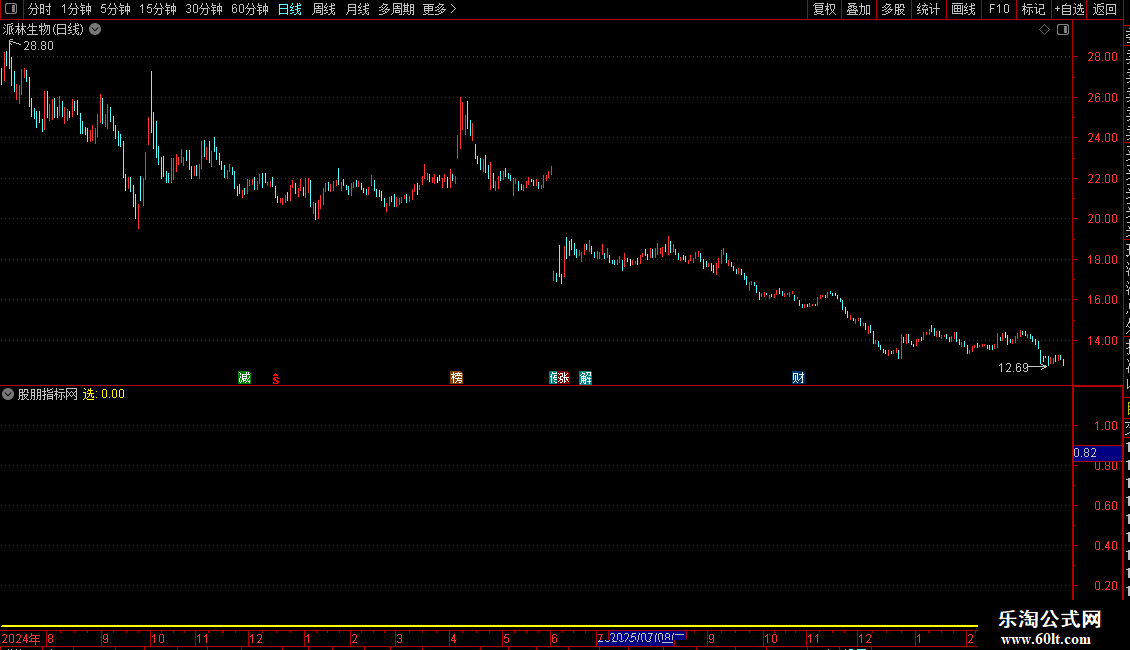Switch to 周线 weekly chart
This screenshot has height=650, width=1130.
click(x=324, y=9)
